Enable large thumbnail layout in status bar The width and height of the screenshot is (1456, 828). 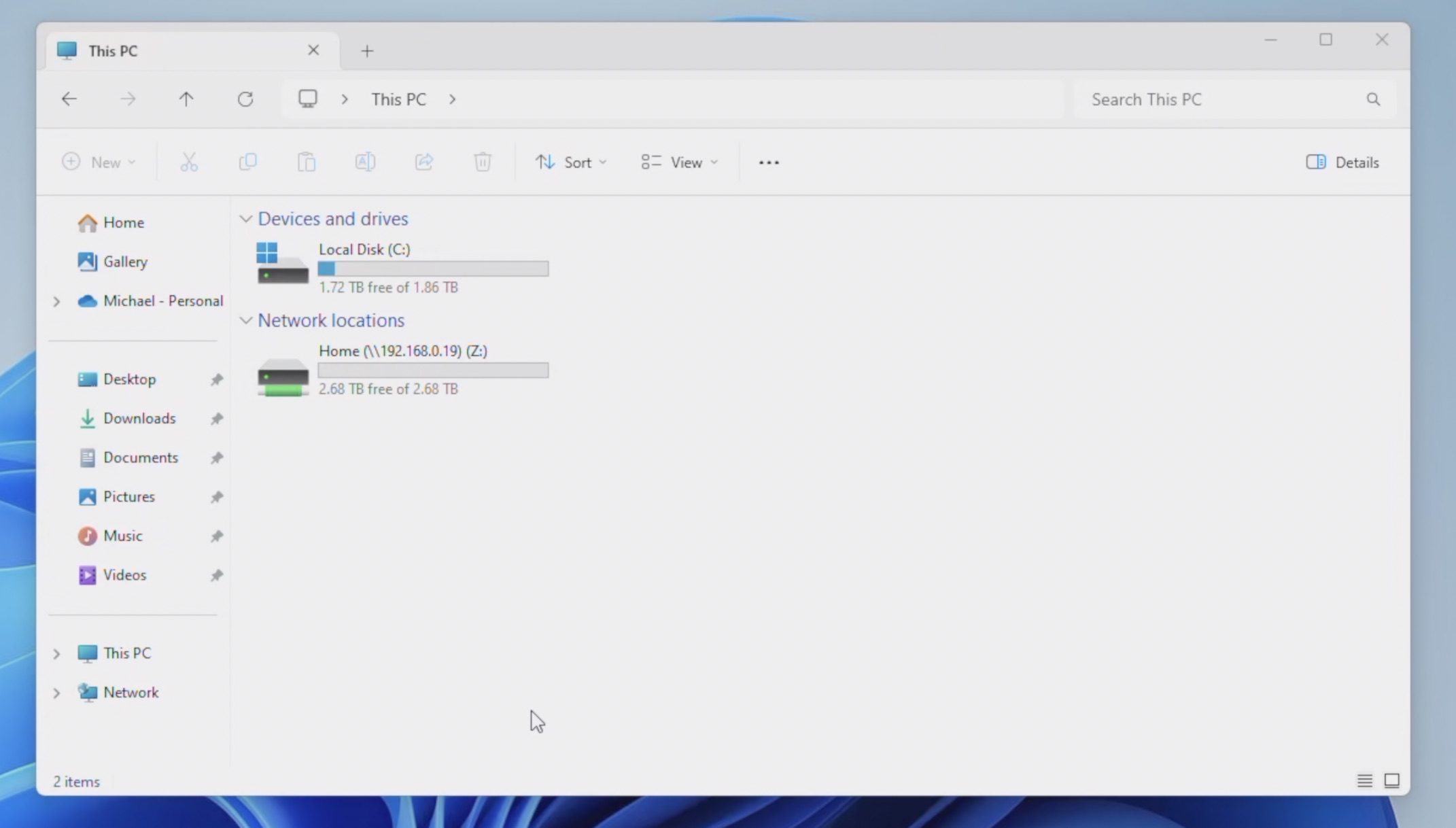coord(1391,780)
